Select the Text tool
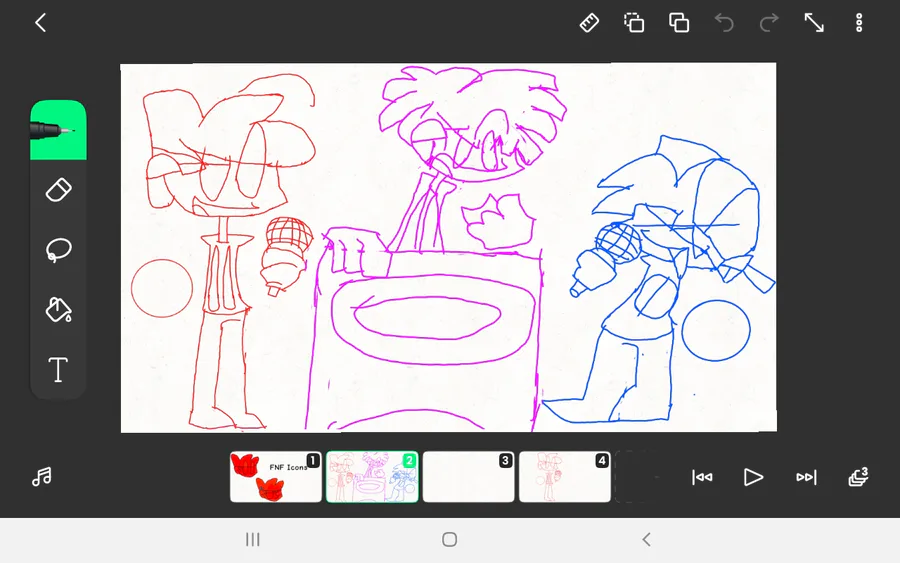The height and width of the screenshot is (563, 900). click(x=58, y=370)
